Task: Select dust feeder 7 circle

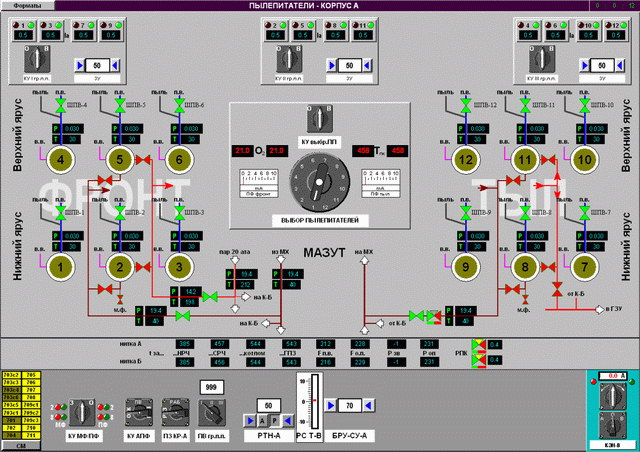Action: coord(584,267)
